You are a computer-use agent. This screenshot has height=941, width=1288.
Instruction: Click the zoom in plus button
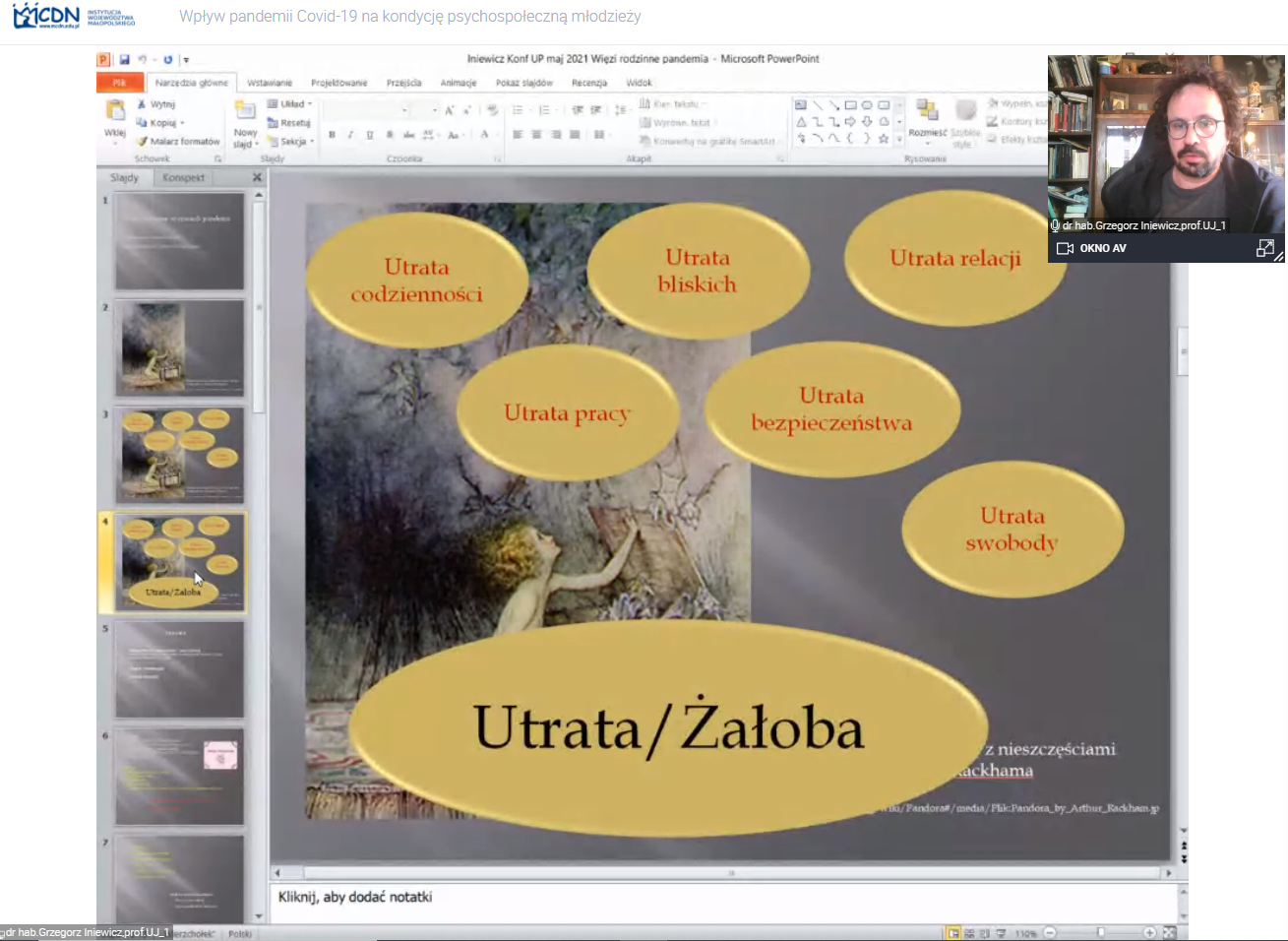point(1149,932)
